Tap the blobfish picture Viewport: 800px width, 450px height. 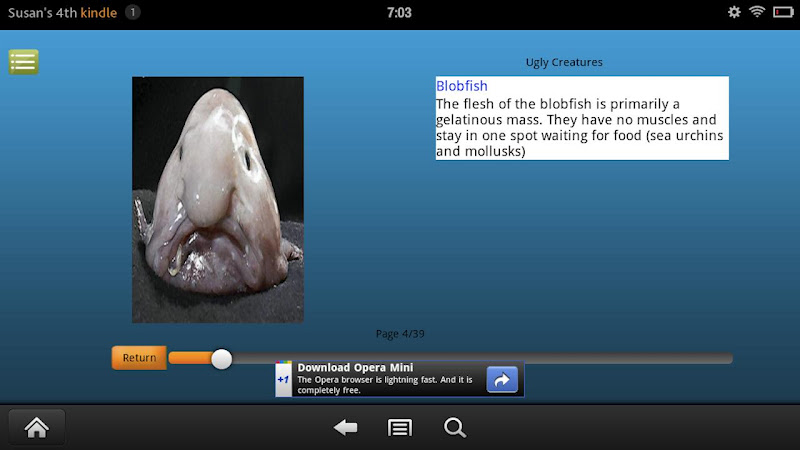pyautogui.click(x=218, y=199)
